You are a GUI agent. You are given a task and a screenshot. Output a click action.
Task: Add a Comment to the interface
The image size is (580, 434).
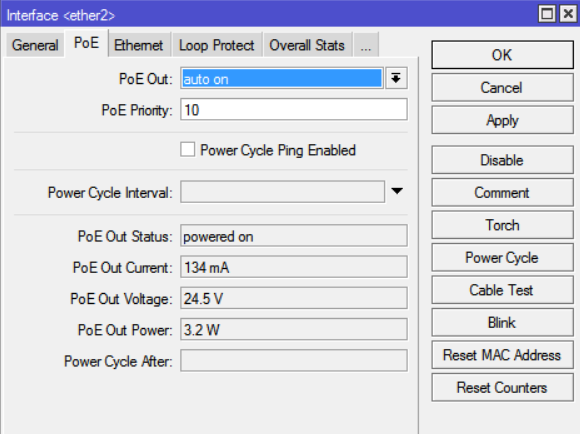click(502, 193)
